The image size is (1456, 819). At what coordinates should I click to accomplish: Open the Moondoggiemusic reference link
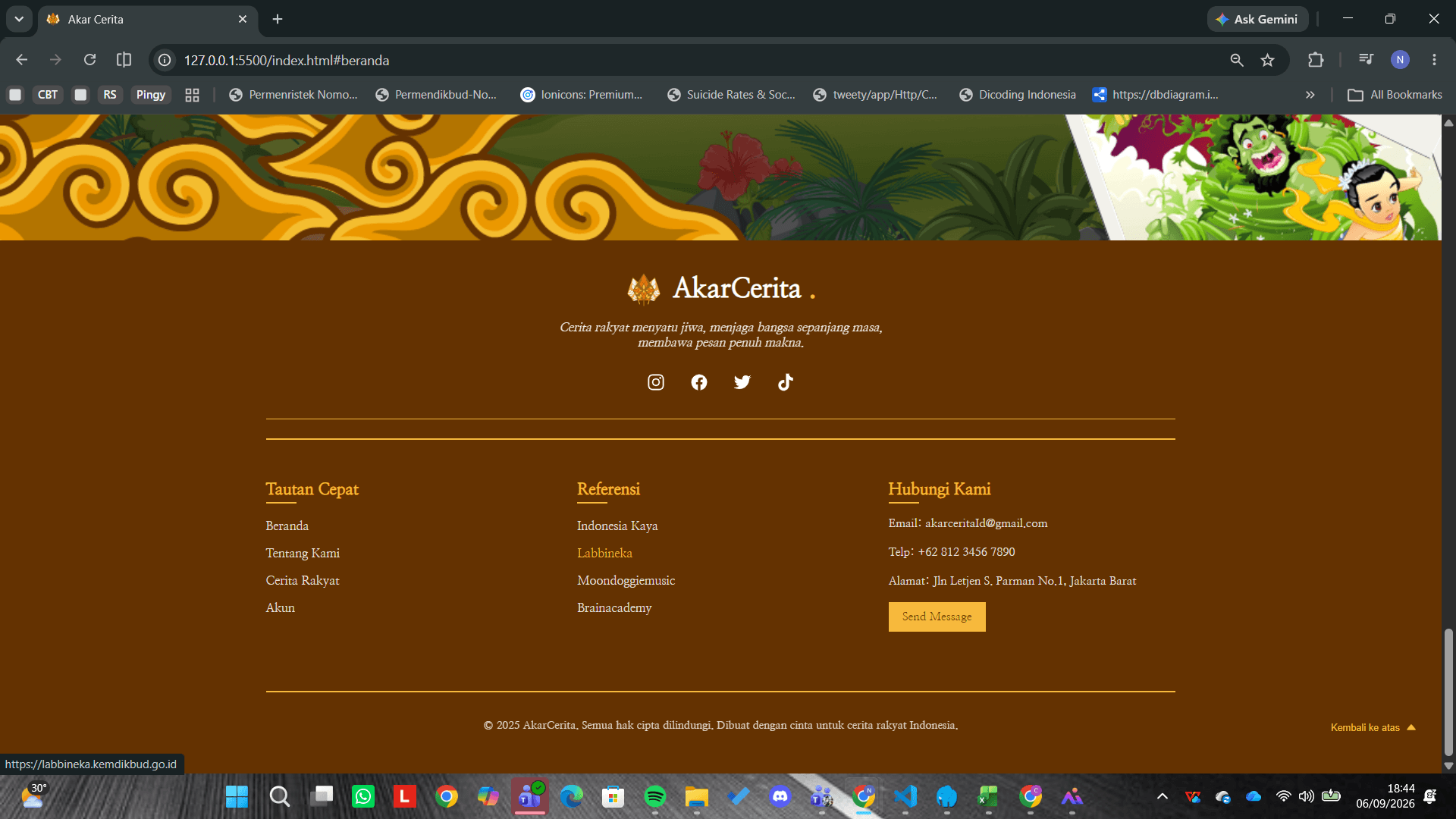pyautogui.click(x=626, y=580)
